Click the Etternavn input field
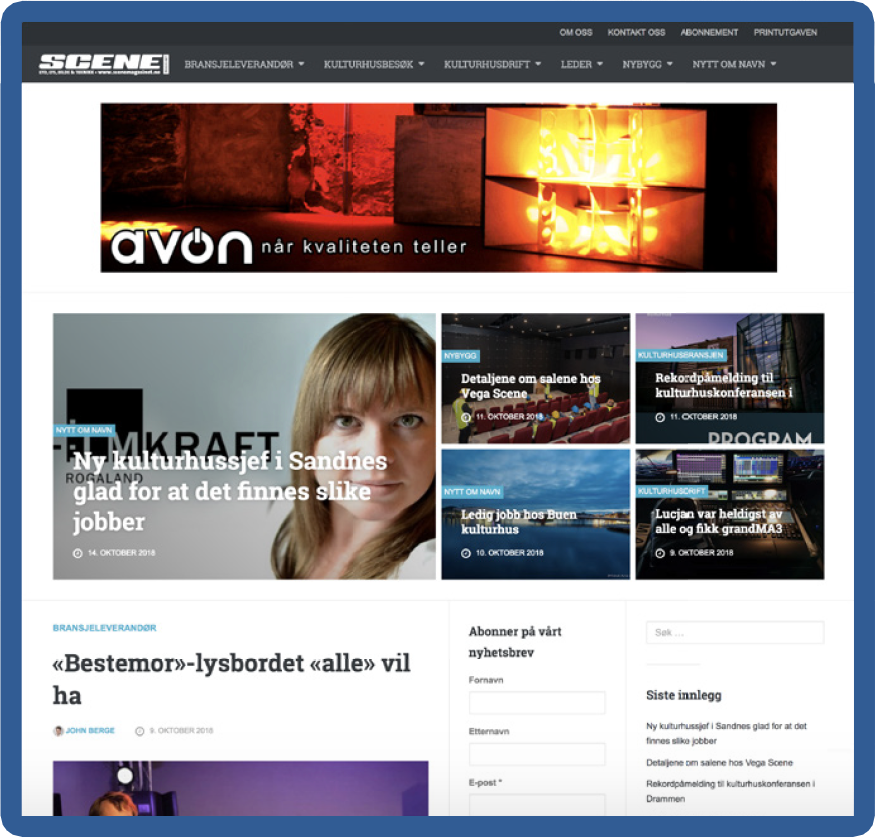Image resolution: width=876 pixels, height=838 pixels. click(537, 754)
